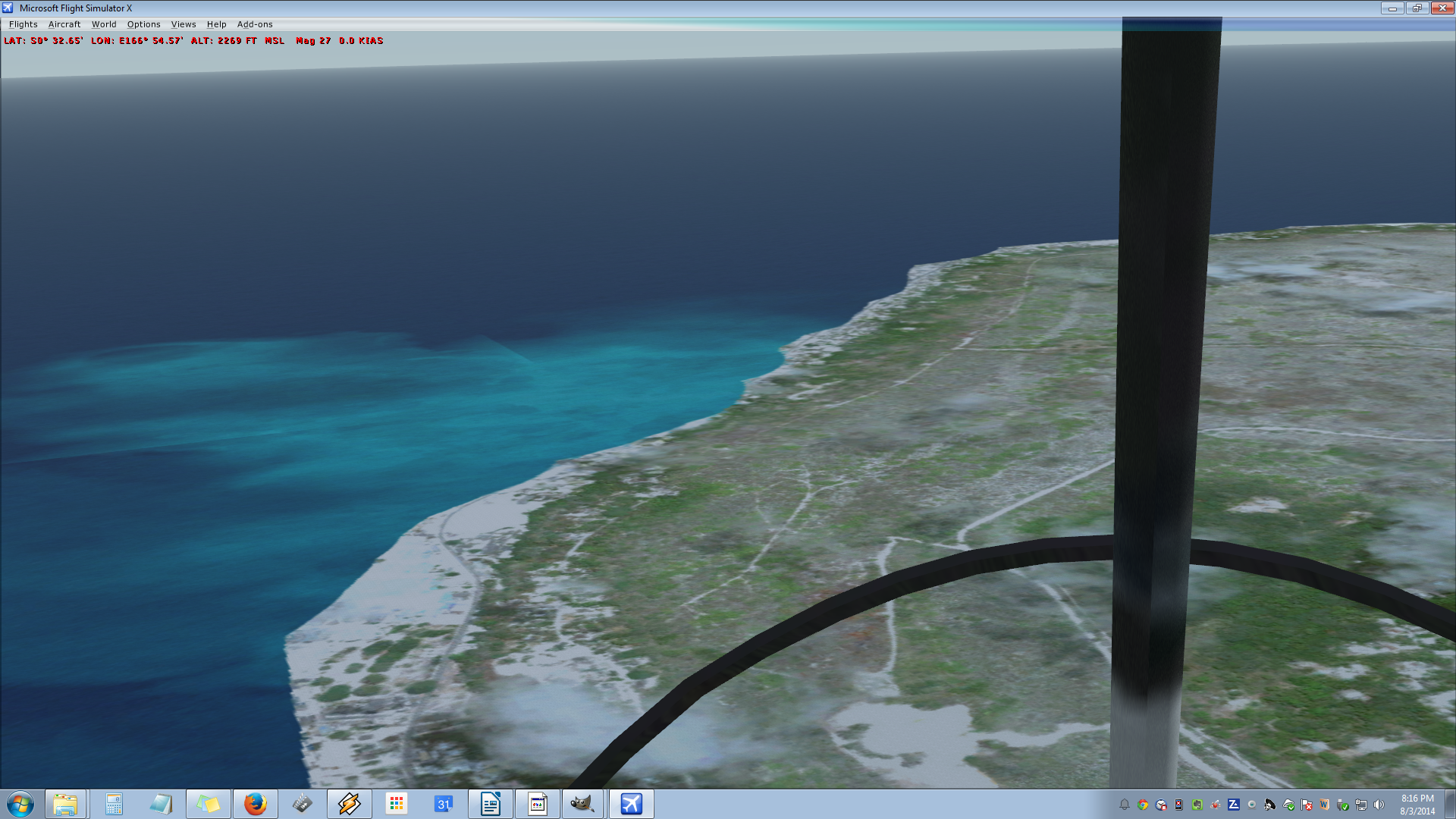Click the Safely Remove Hardware tray icon

(x=1343, y=805)
